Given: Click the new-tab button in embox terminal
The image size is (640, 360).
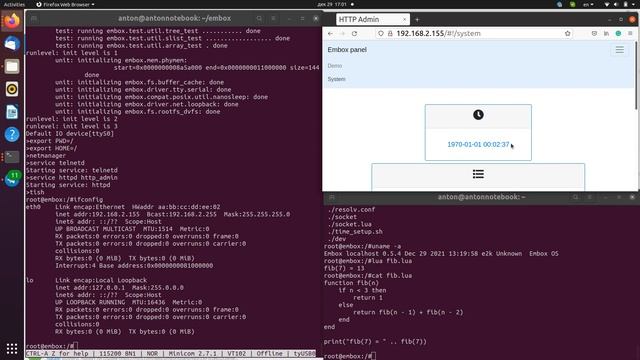Looking at the screenshot, I should coord(34,18).
